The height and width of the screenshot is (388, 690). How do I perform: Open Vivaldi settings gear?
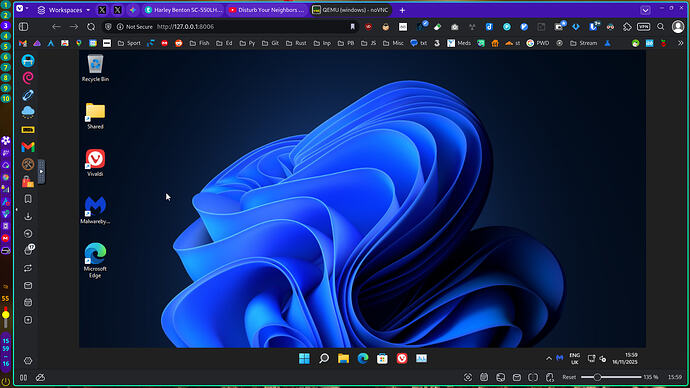(28, 361)
